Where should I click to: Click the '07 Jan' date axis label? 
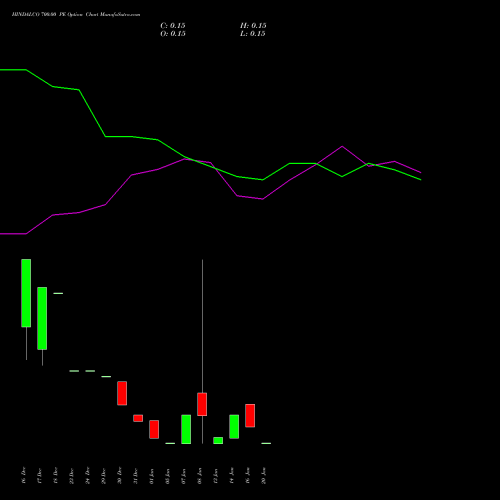[x=184, y=476]
